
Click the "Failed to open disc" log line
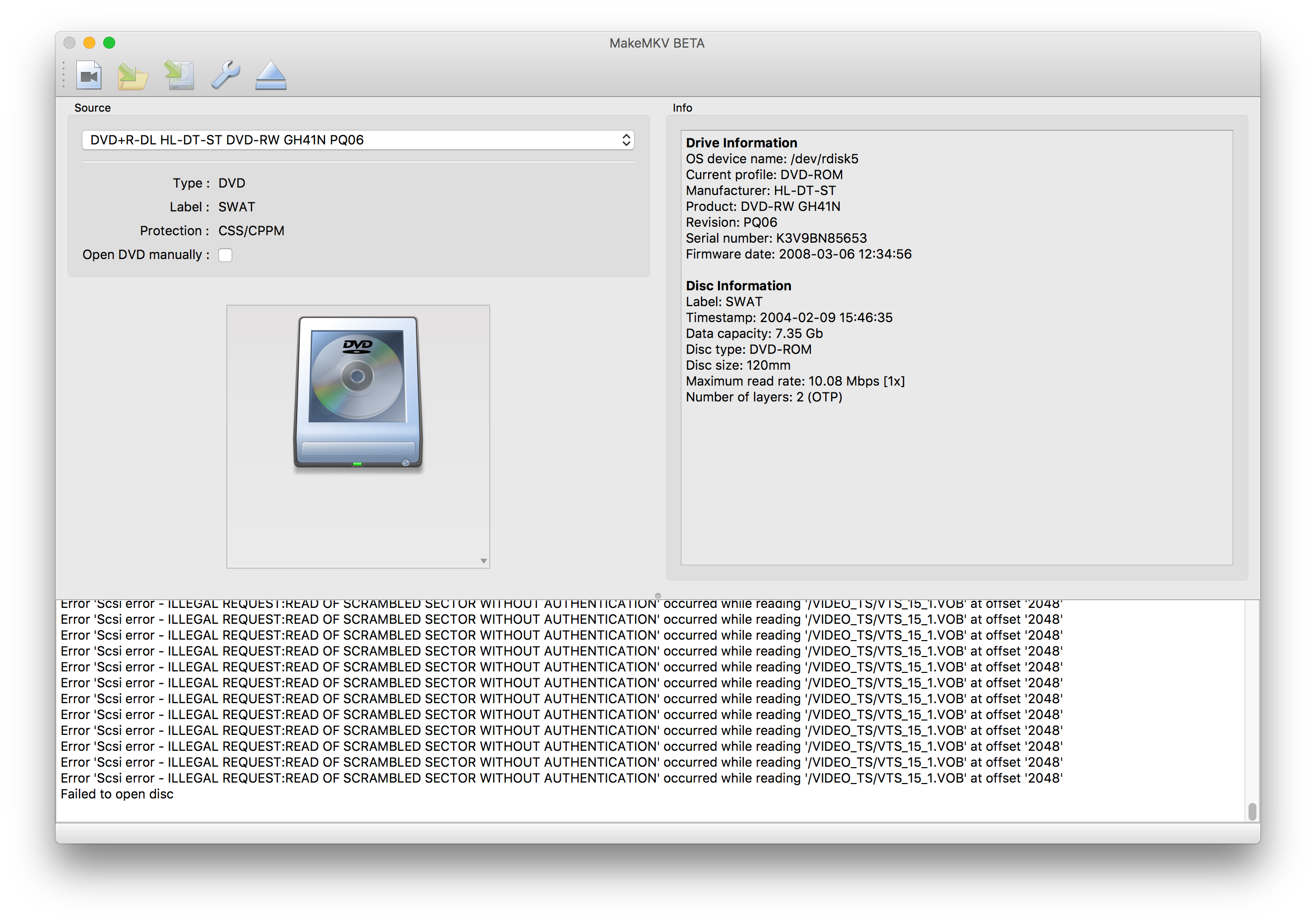click(x=117, y=794)
